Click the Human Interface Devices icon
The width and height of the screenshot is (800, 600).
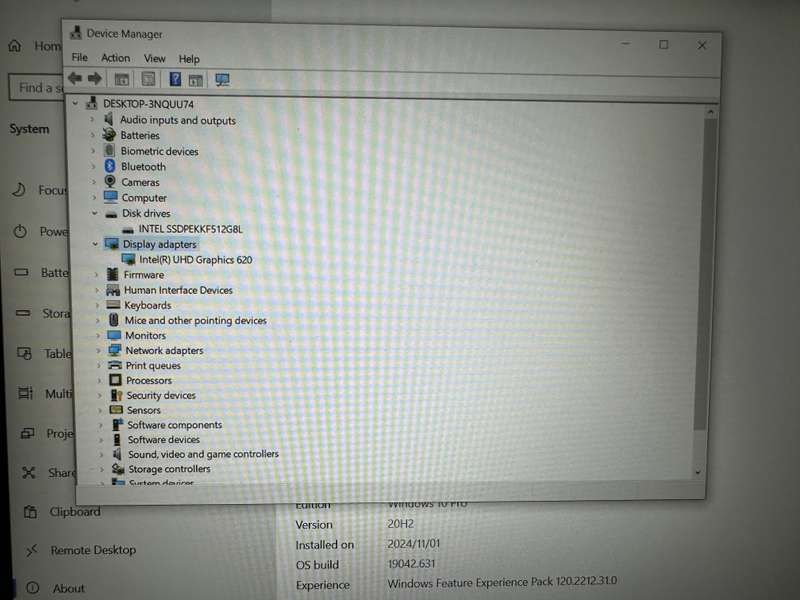pos(113,290)
